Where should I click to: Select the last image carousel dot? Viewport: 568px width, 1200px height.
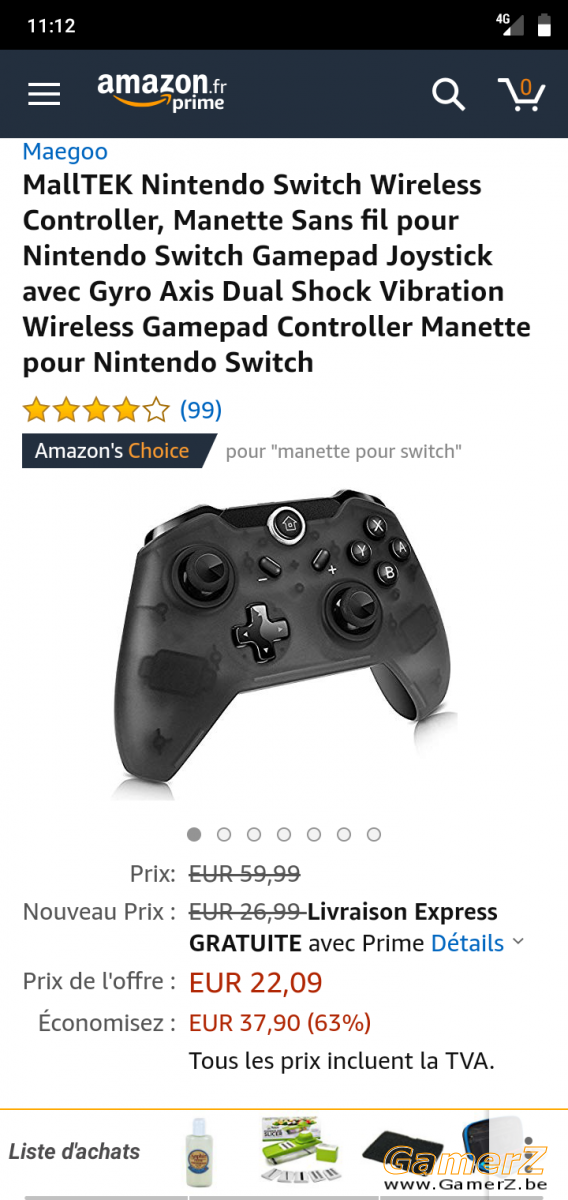(374, 834)
